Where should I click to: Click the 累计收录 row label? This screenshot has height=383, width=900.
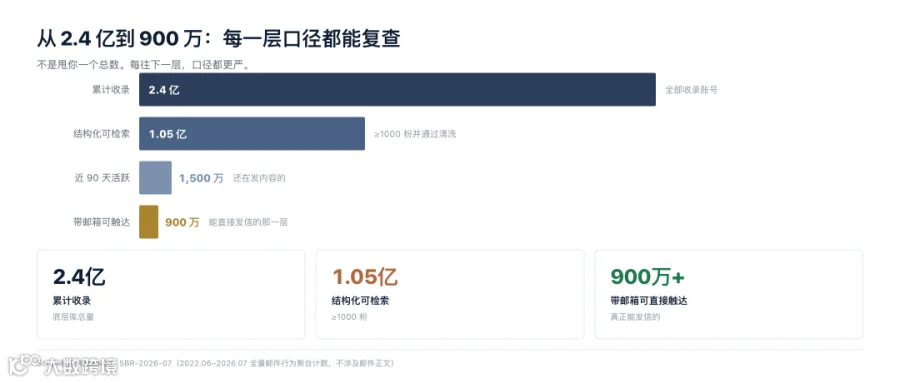pos(111,90)
